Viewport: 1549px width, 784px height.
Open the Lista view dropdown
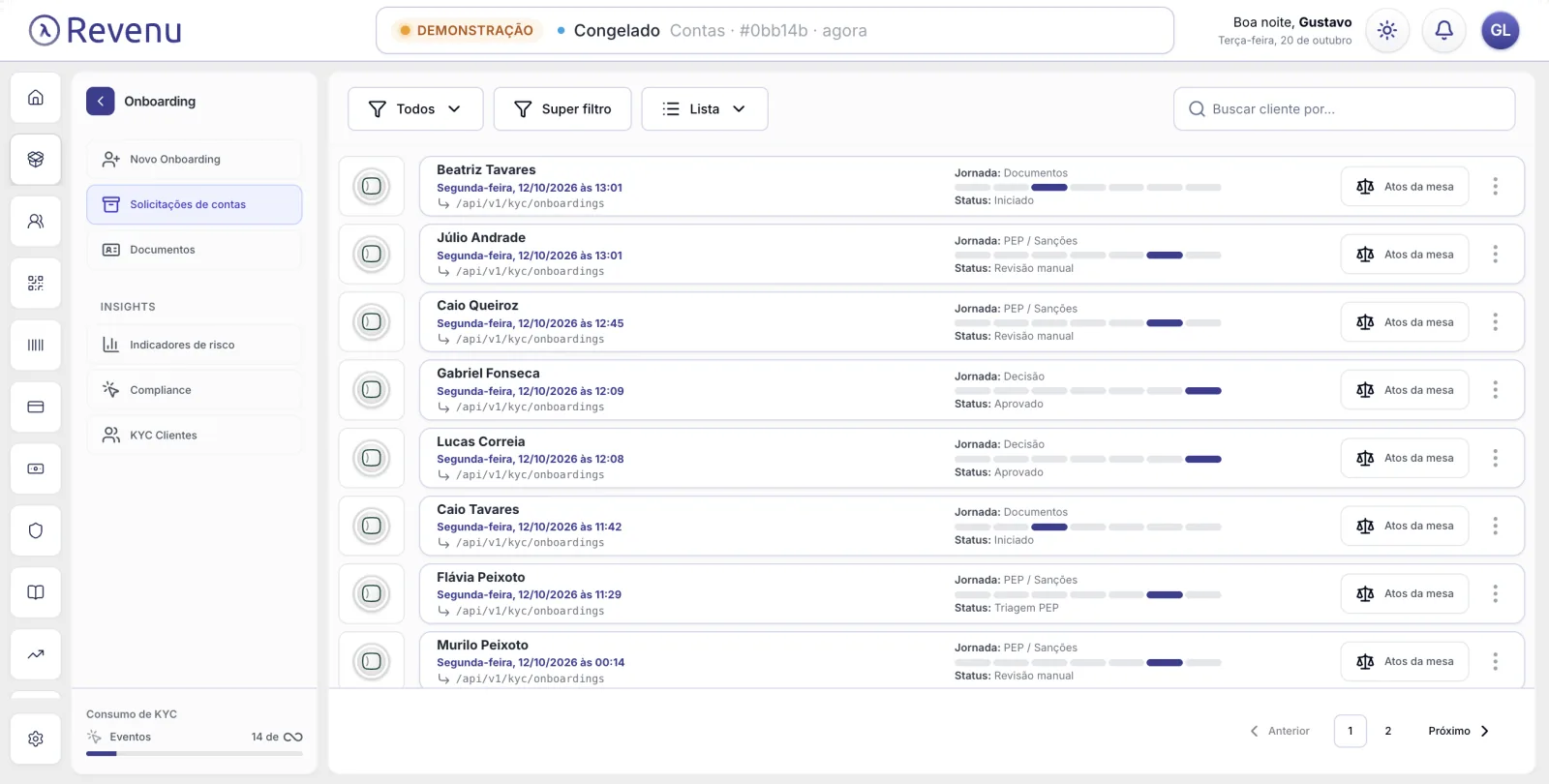tap(705, 109)
